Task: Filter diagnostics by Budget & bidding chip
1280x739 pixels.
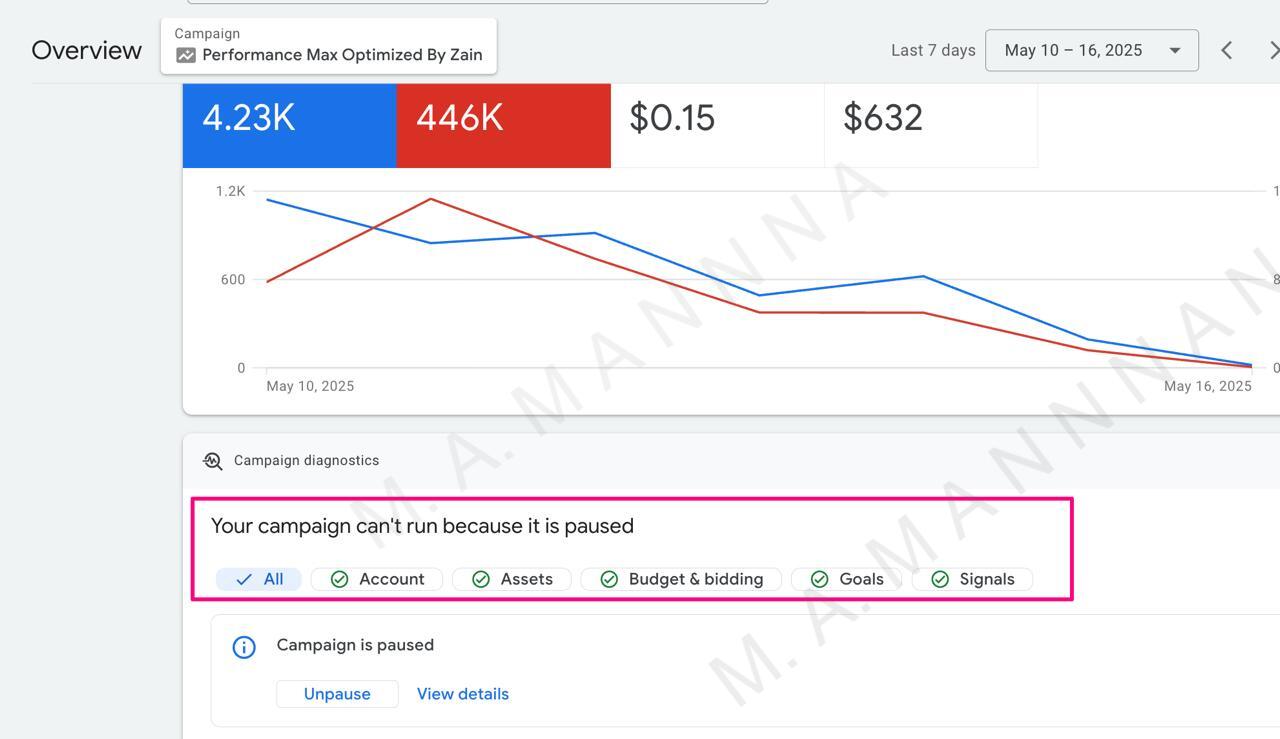Action: (681, 579)
